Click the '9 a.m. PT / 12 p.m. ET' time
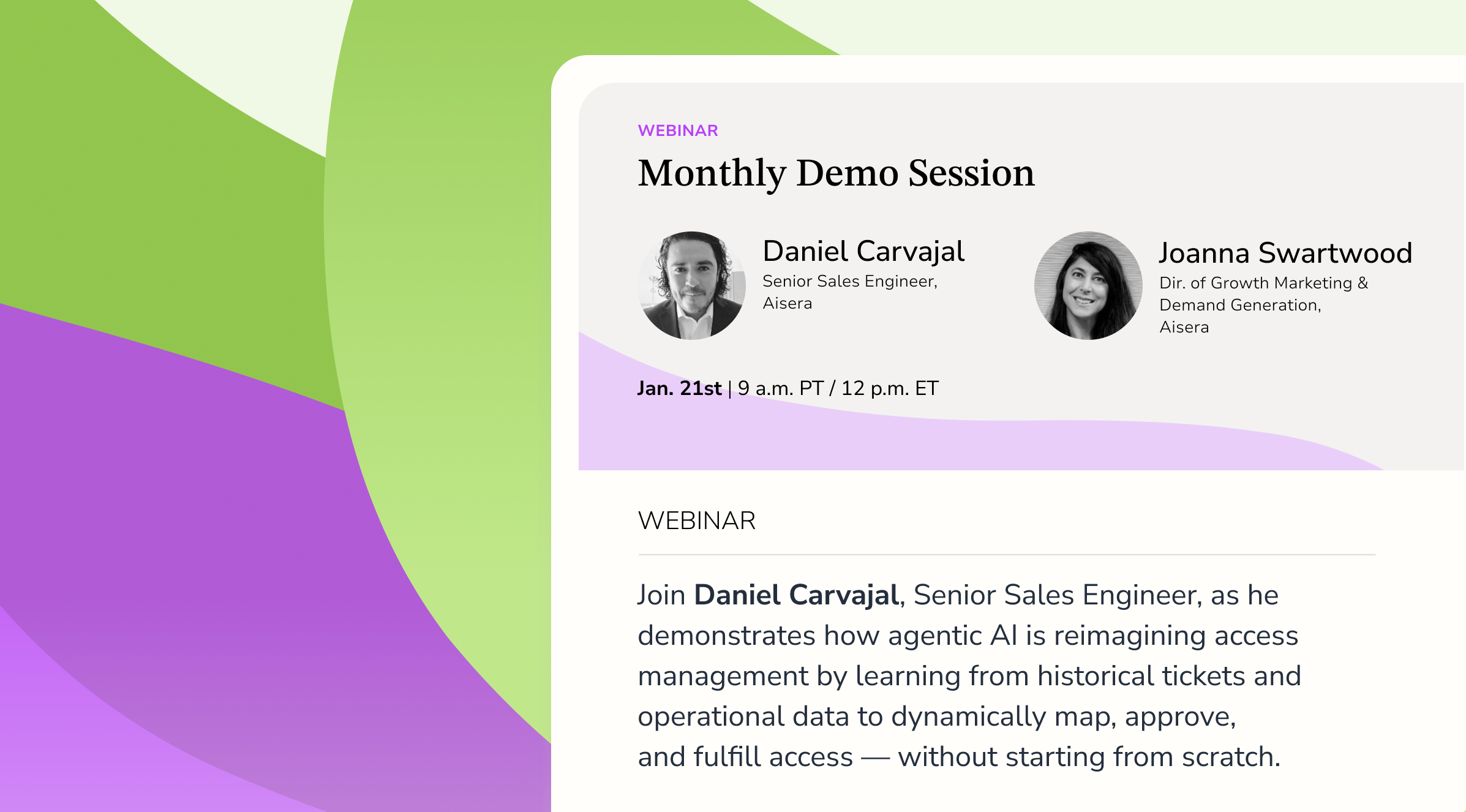Screen dimensions: 1466x812 tap(838, 388)
